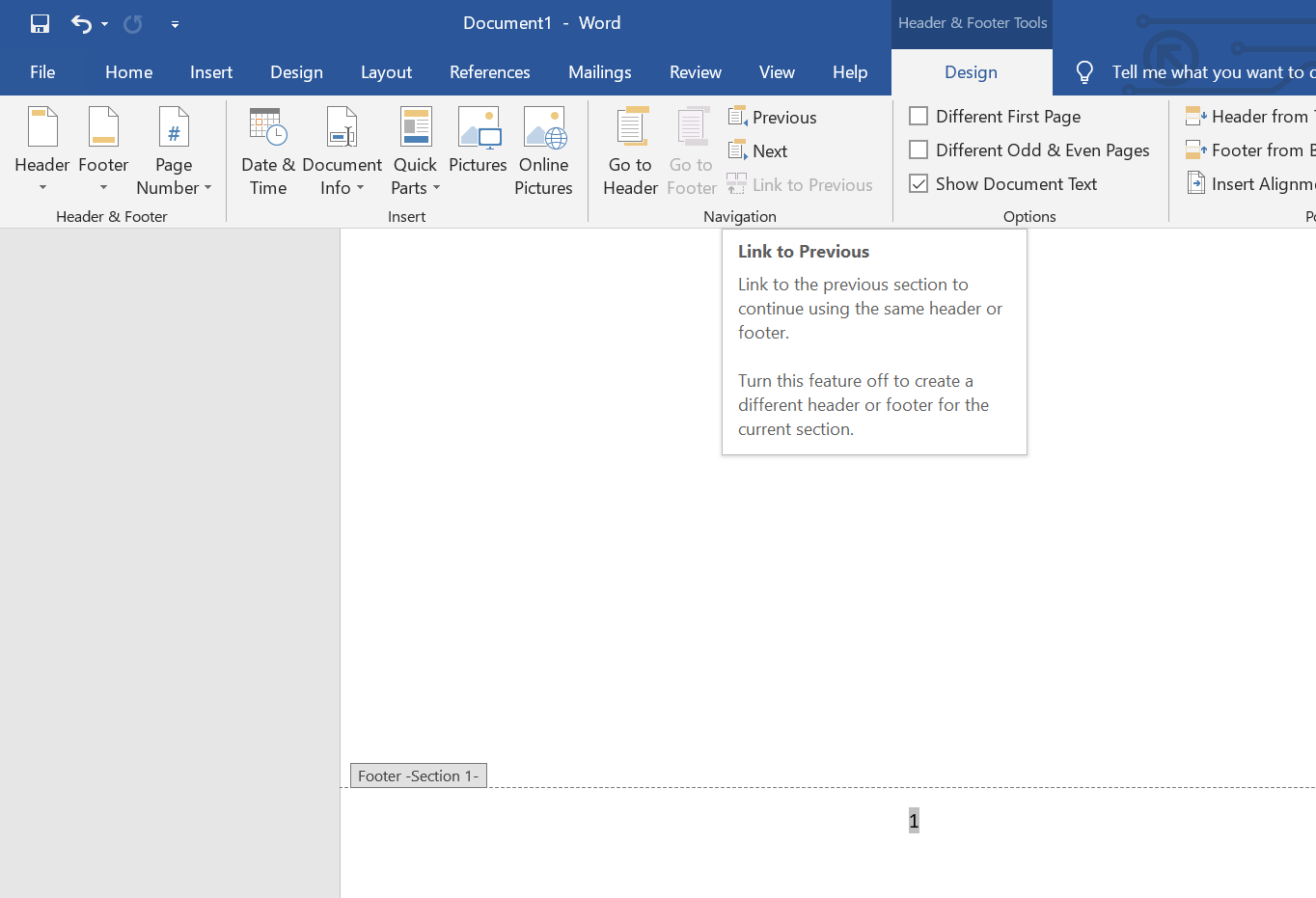Click the Navigation group label
This screenshot has width=1316, height=898.
click(740, 216)
